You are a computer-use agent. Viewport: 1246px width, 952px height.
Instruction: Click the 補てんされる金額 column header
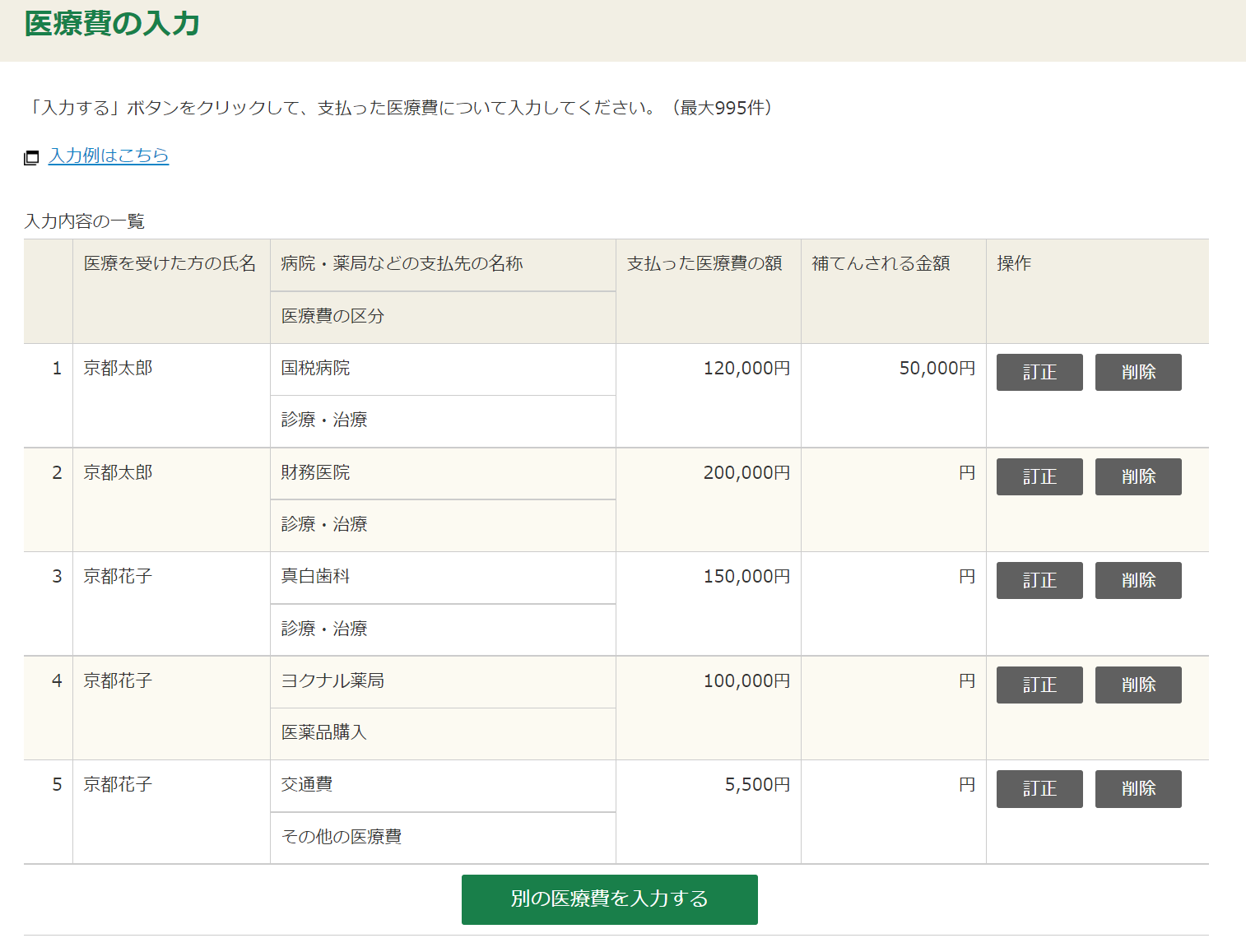coord(881,263)
